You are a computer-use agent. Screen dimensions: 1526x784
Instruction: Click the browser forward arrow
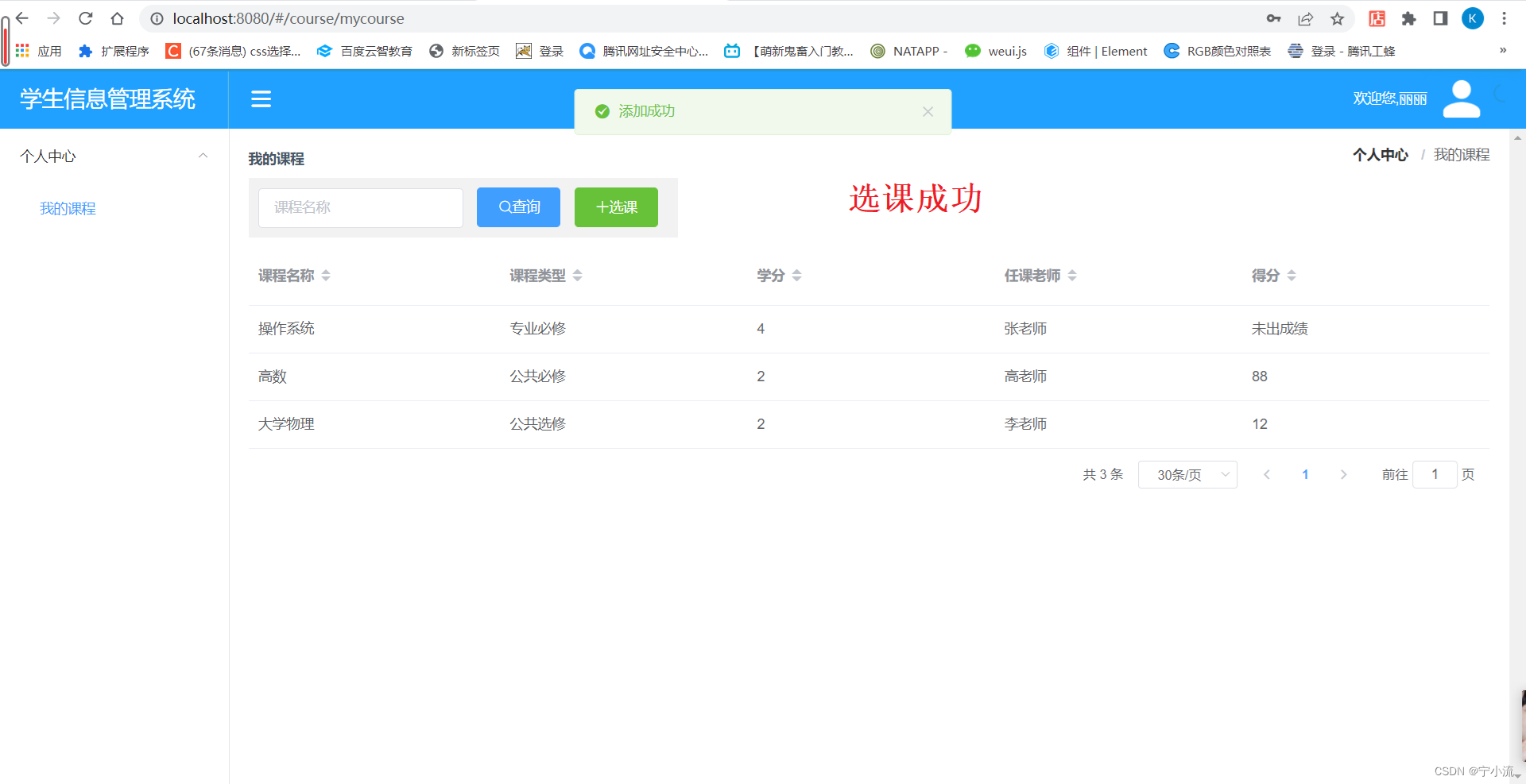click(x=54, y=18)
